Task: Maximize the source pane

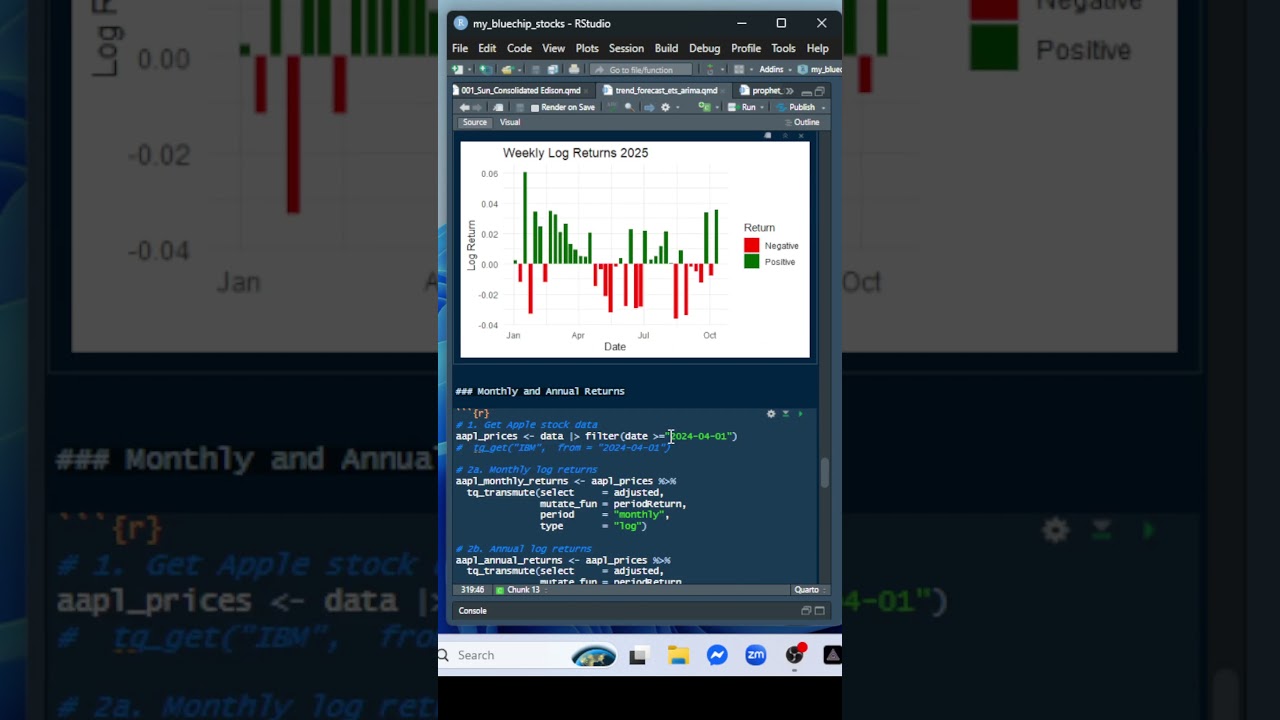Action: pos(819,91)
